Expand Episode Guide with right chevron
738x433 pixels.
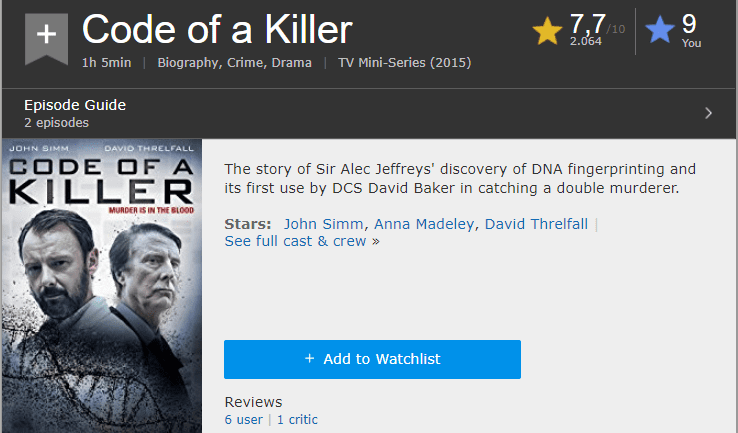[x=708, y=113]
